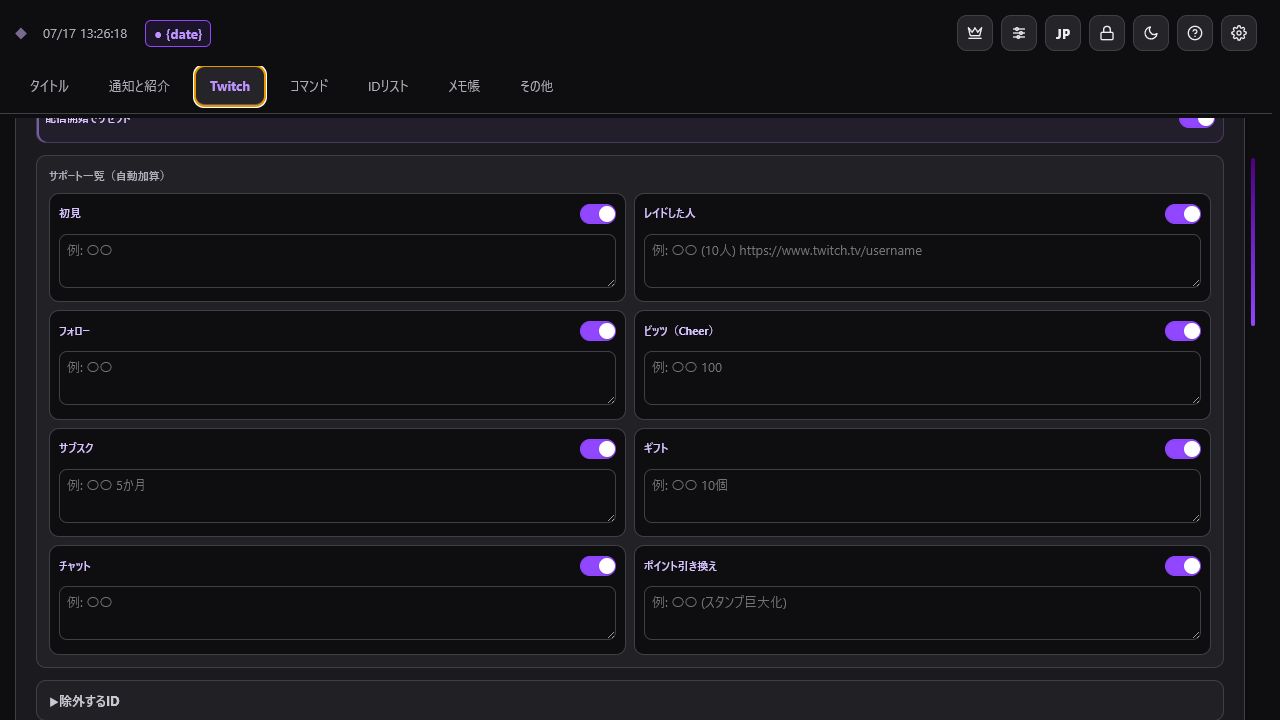
Task: Toggle the 初見 switch
Action: point(598,214)
